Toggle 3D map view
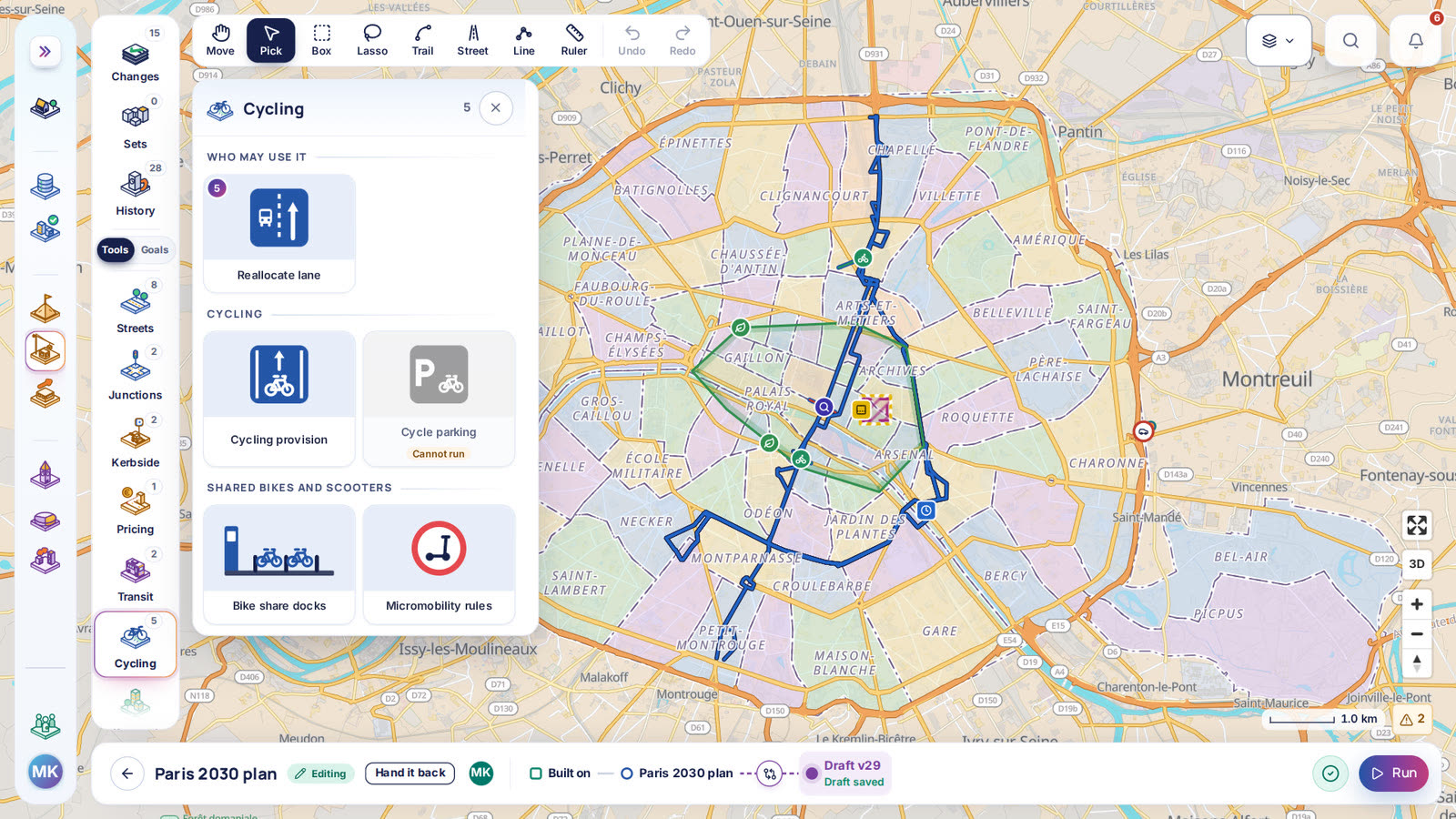This screenshot has width=1456, height=819. point(1417,564)
